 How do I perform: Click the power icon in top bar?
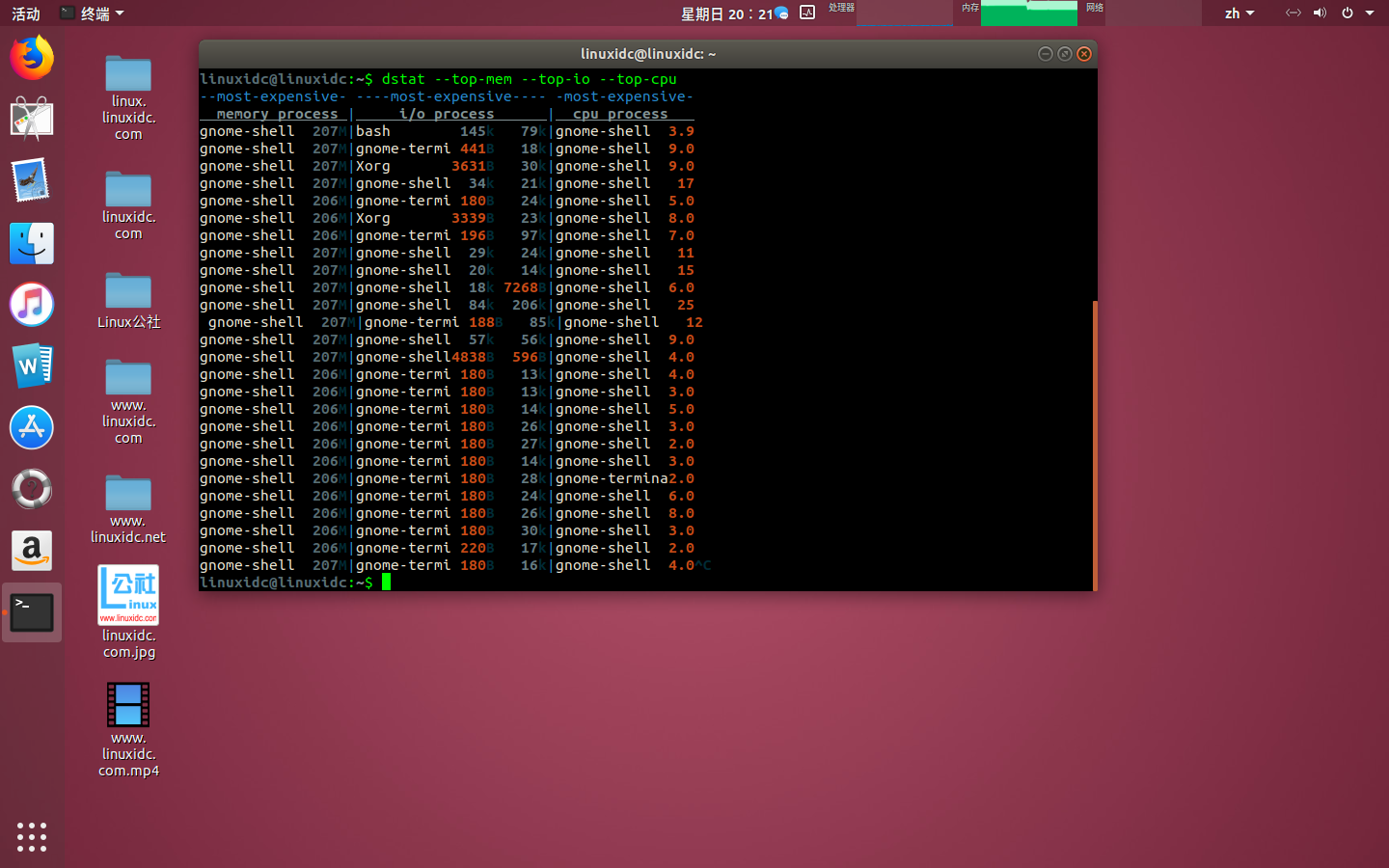1348,13
